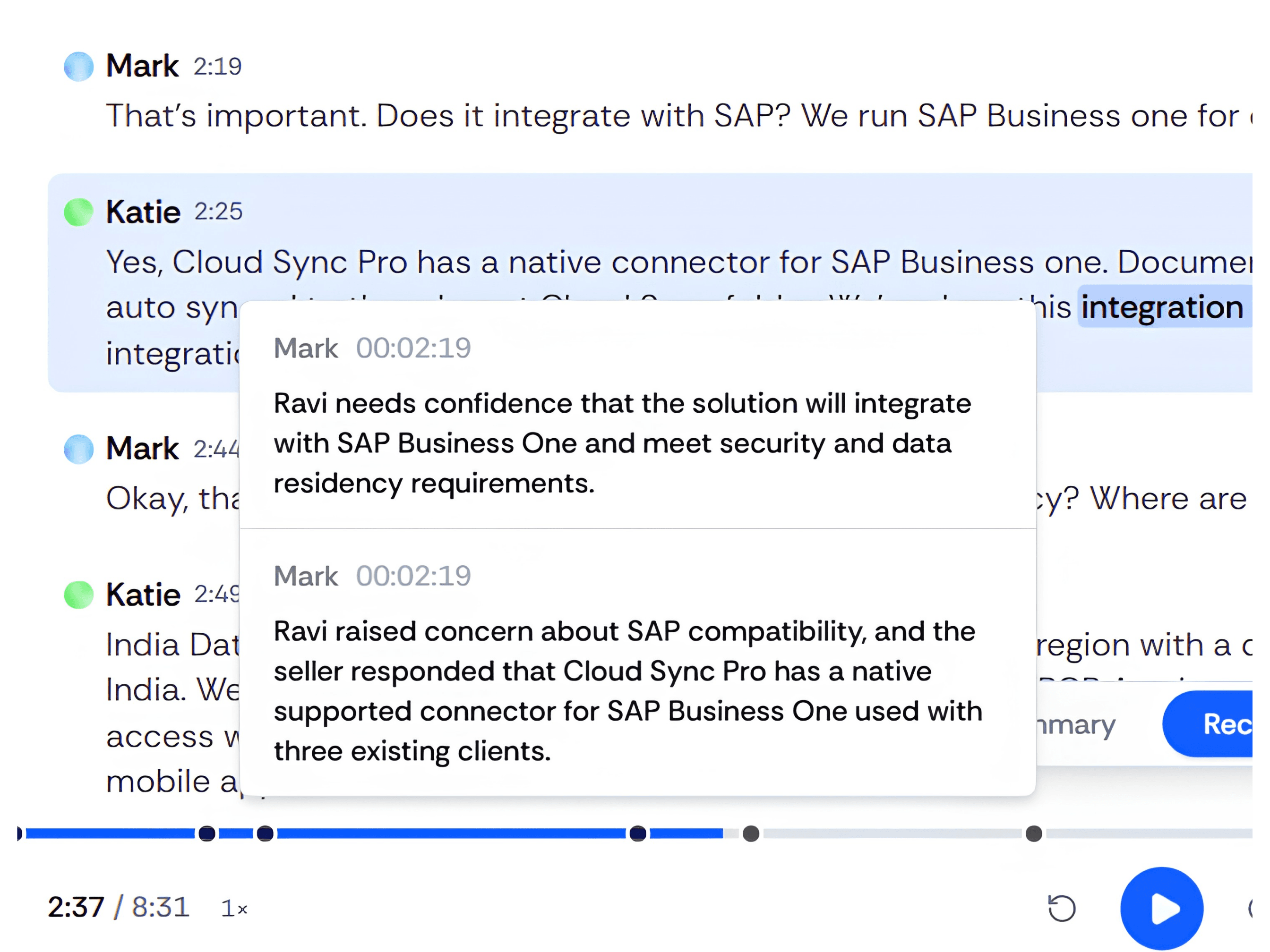The height and width of the screenshot is (952, 1270).
Task: Select the second dark timeline marker dot
Action: [265, 833]
